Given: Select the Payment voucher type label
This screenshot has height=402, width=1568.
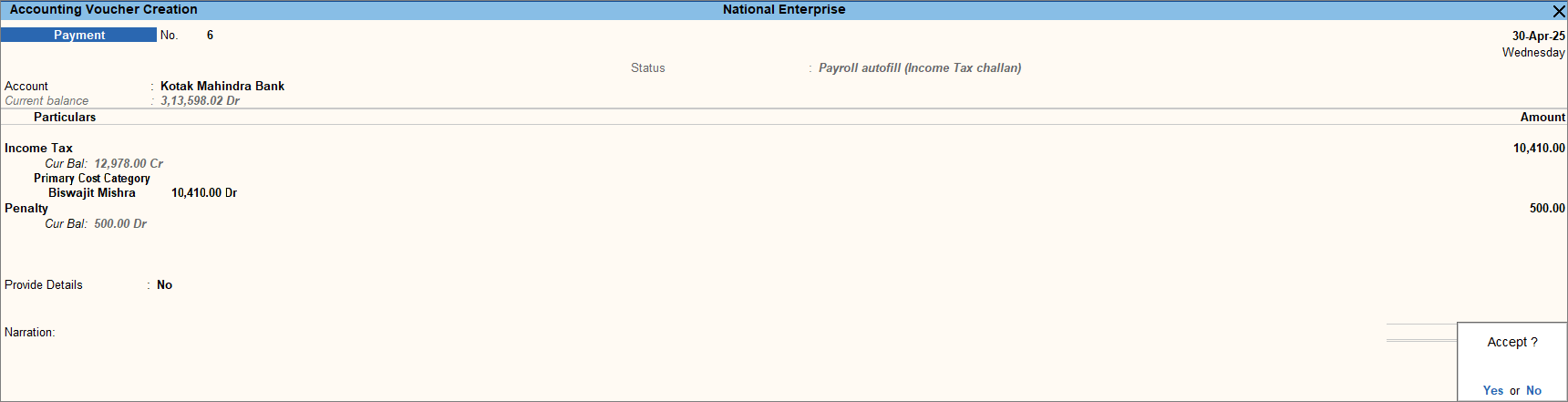Looking at the screenshot, I should pos(79,35).
